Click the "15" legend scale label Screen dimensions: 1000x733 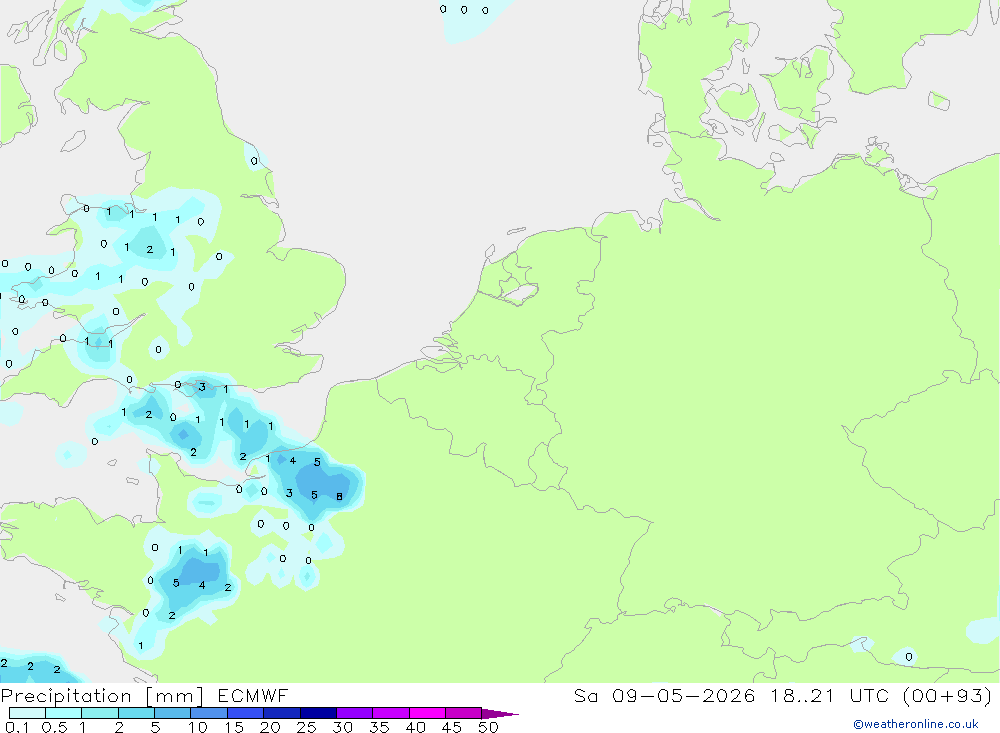233,727
